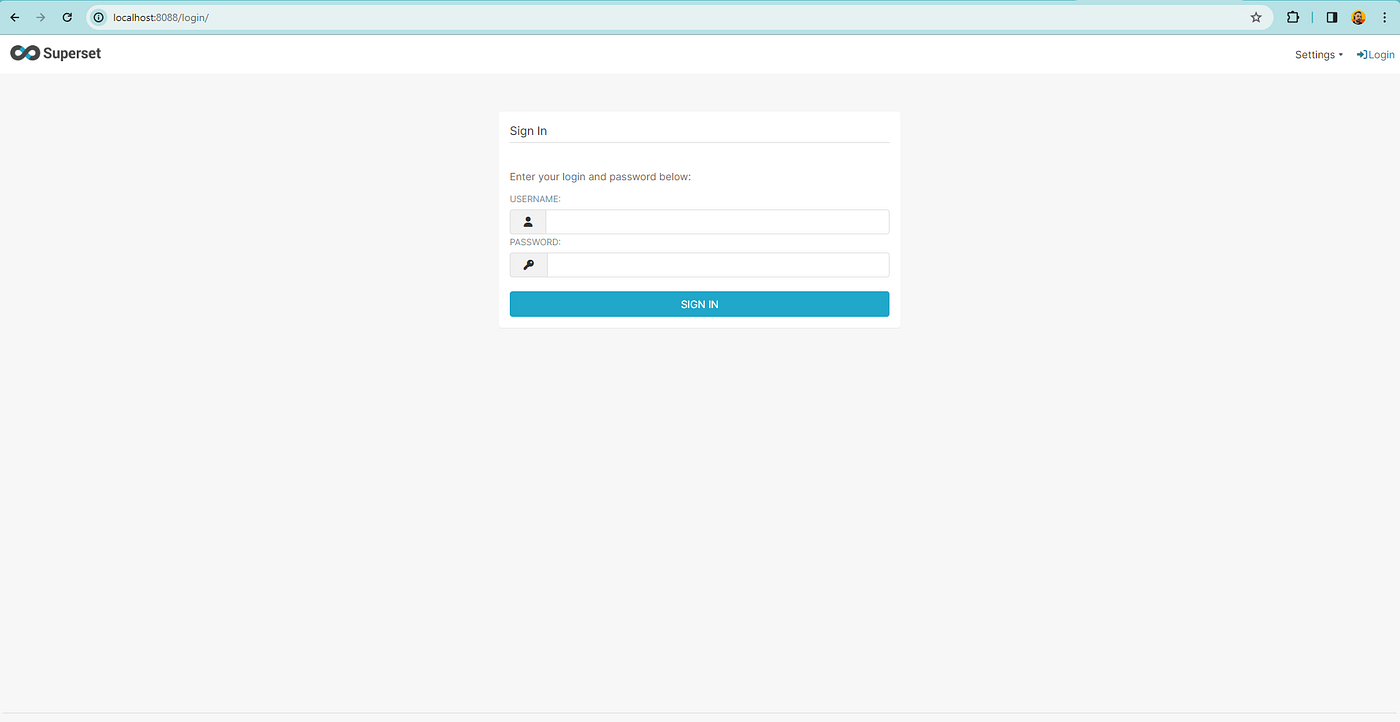Screen dimensions: 1400x722
Task: Click the USERNAME: label
Action: point(535,199)
